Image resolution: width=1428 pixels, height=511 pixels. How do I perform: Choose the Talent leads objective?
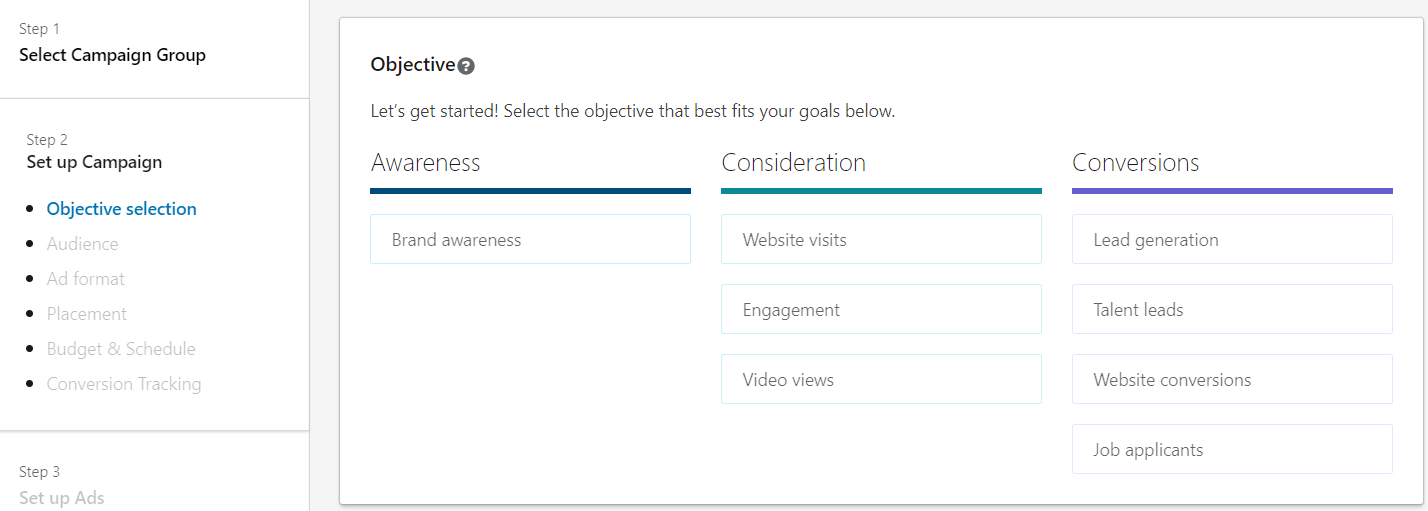(1232, 309)
